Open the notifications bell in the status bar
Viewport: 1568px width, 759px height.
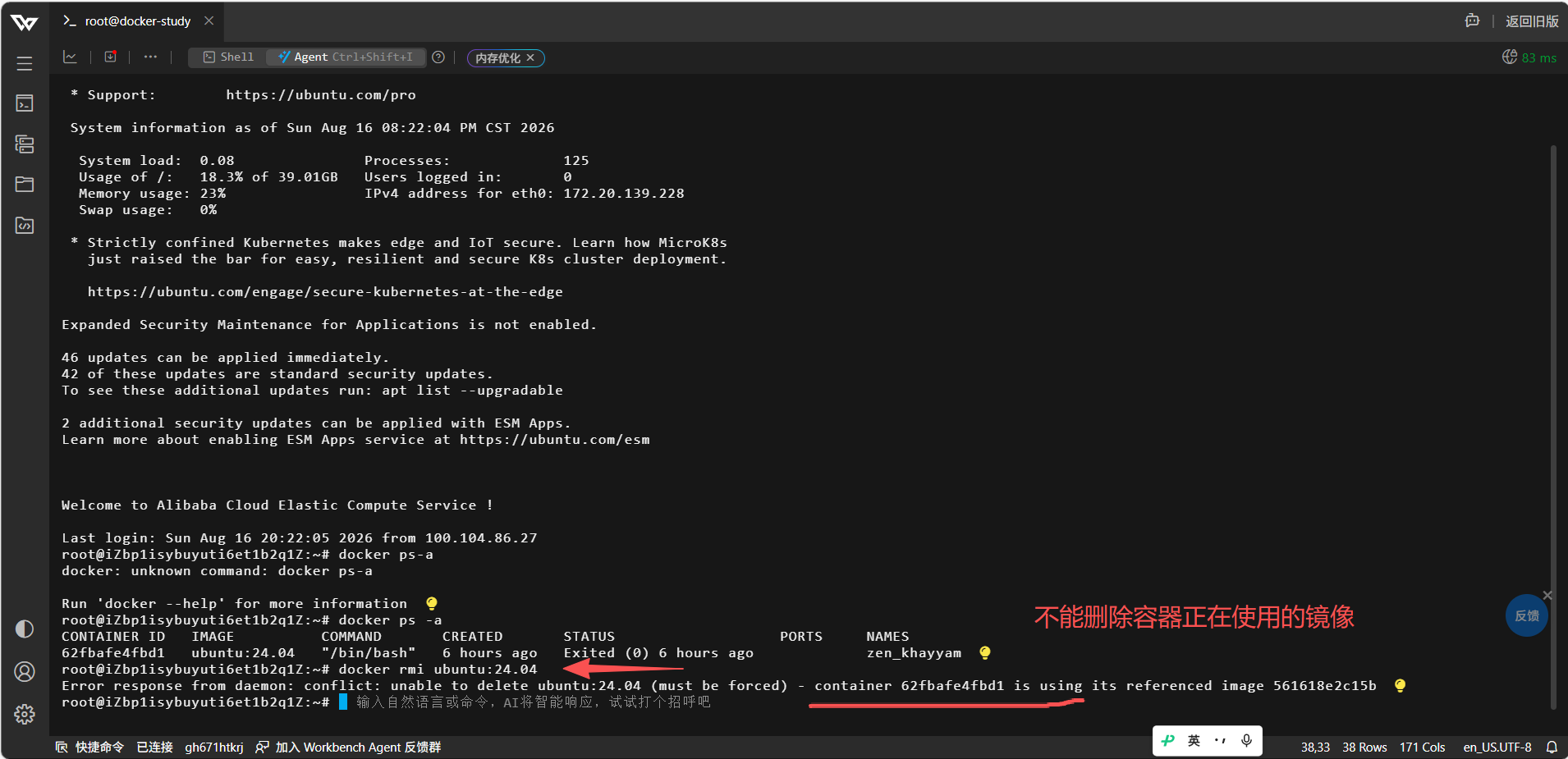(x=1552, y=747)
